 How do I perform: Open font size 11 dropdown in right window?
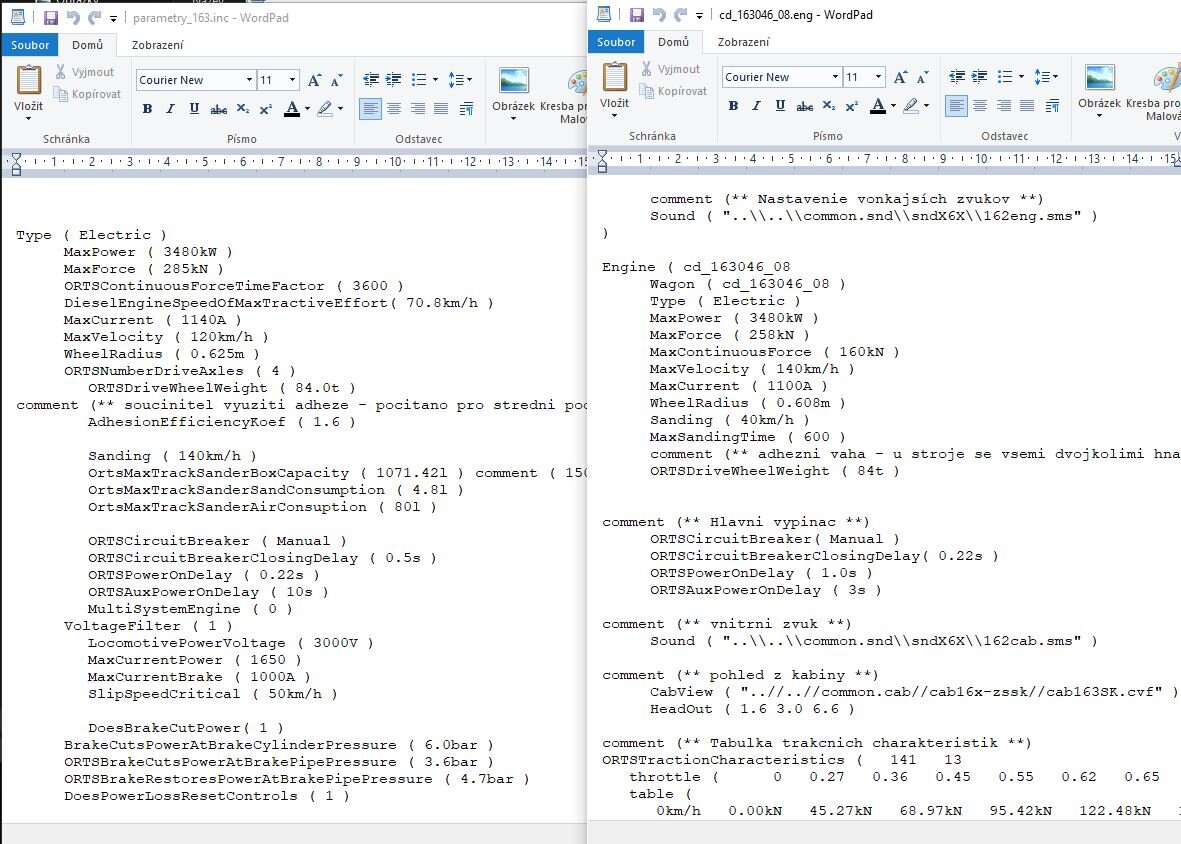(878, 77)
